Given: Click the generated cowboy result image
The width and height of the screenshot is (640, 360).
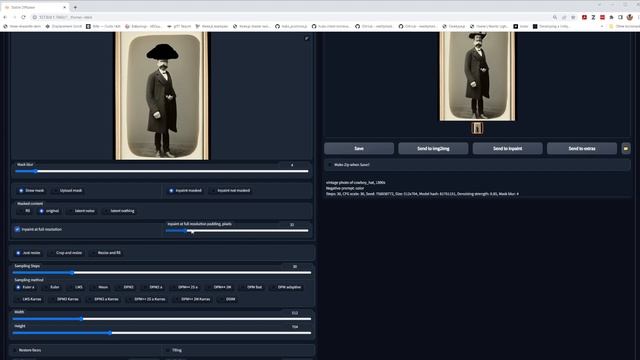Looking at the screenshot, I should coord(477,76).
